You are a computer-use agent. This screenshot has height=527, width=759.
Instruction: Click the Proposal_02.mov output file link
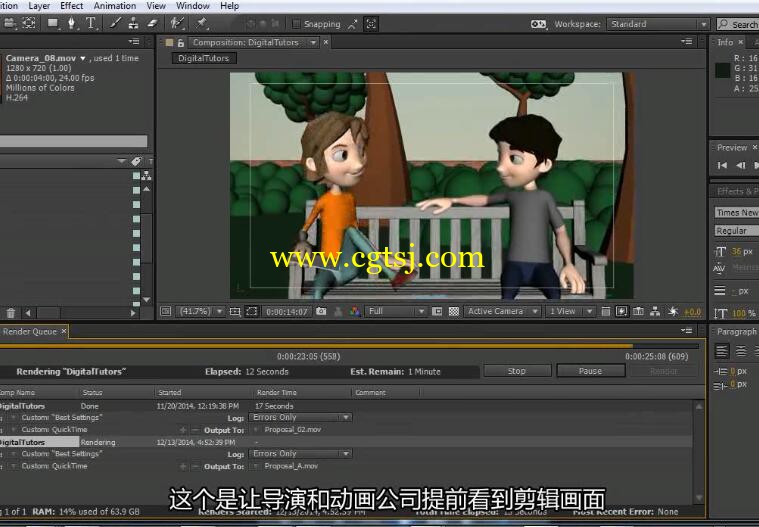coord(292,429)
